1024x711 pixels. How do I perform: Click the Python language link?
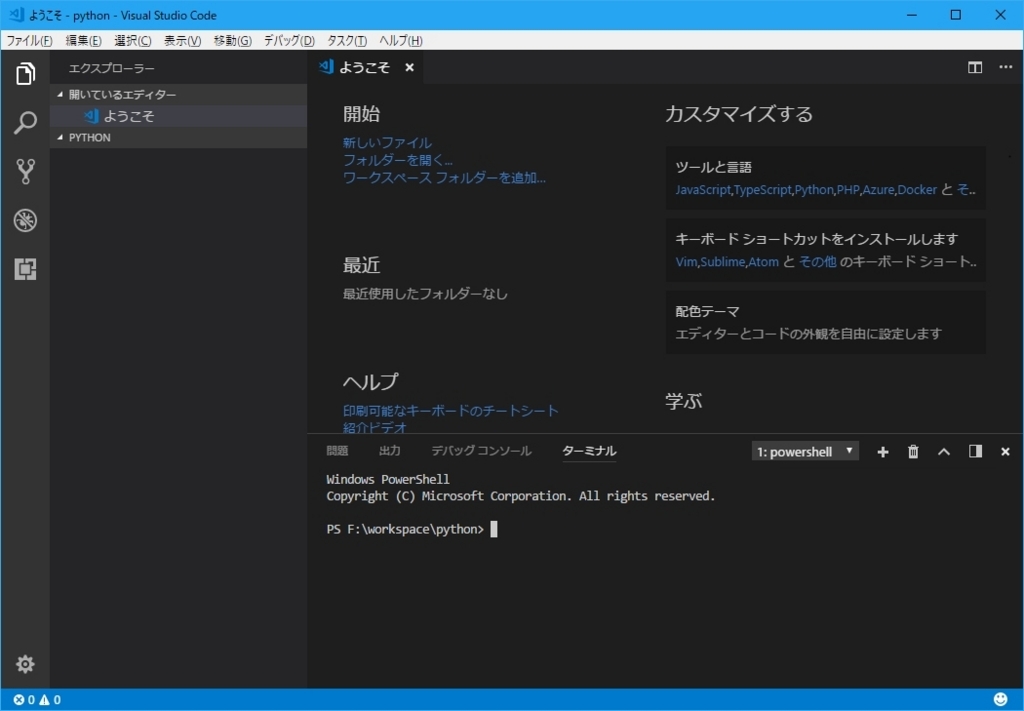click(x=814, y=190)
